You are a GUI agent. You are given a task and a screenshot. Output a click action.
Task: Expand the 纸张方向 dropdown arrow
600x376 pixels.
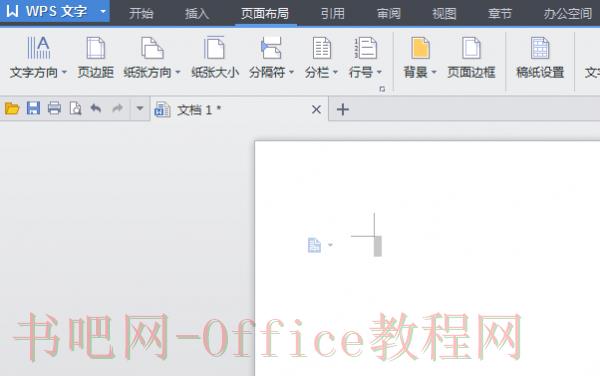(178, 72)
